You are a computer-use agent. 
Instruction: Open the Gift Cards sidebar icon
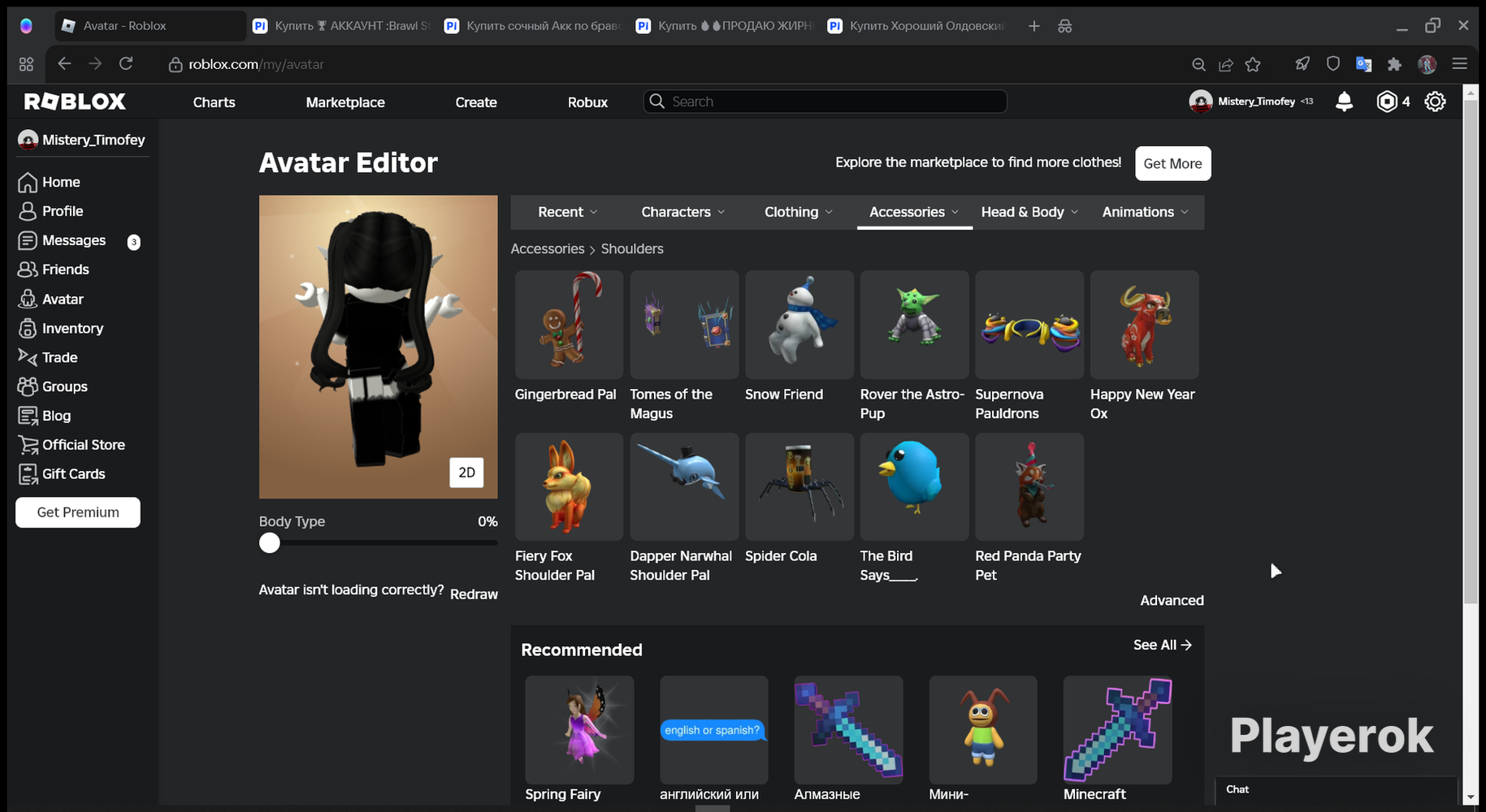click(28, 474)
